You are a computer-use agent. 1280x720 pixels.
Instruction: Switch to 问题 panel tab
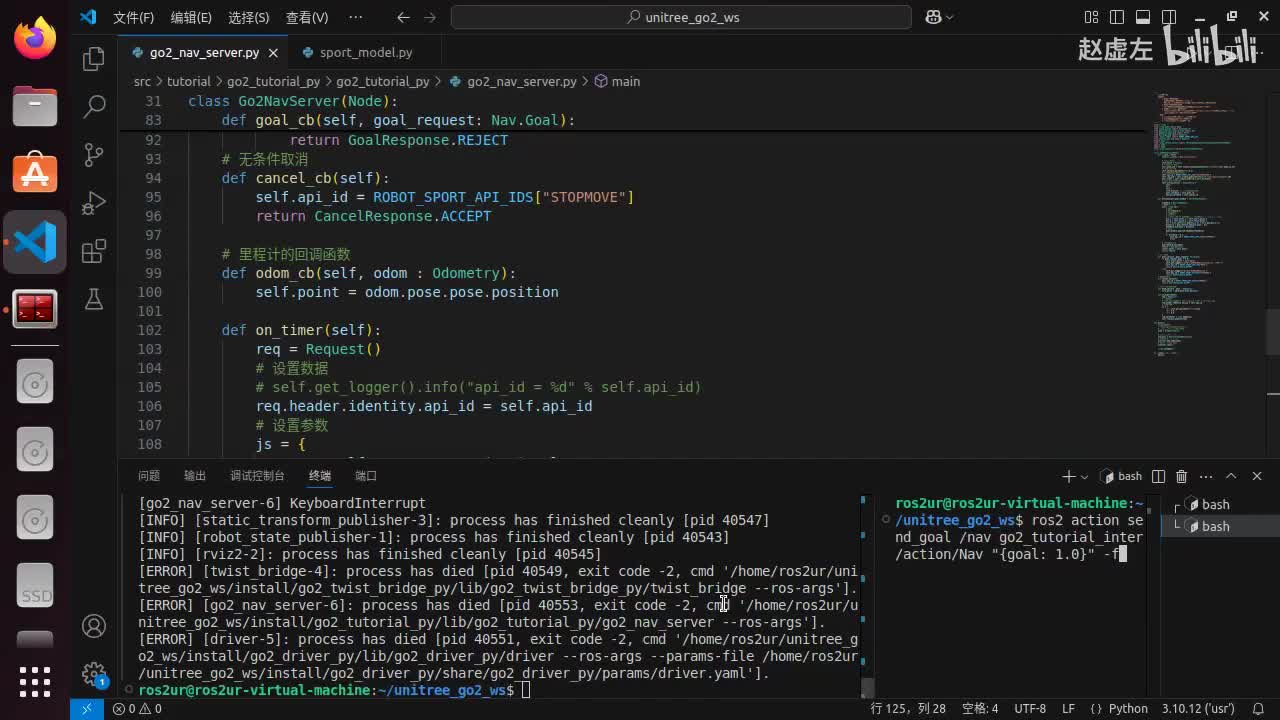149,476
